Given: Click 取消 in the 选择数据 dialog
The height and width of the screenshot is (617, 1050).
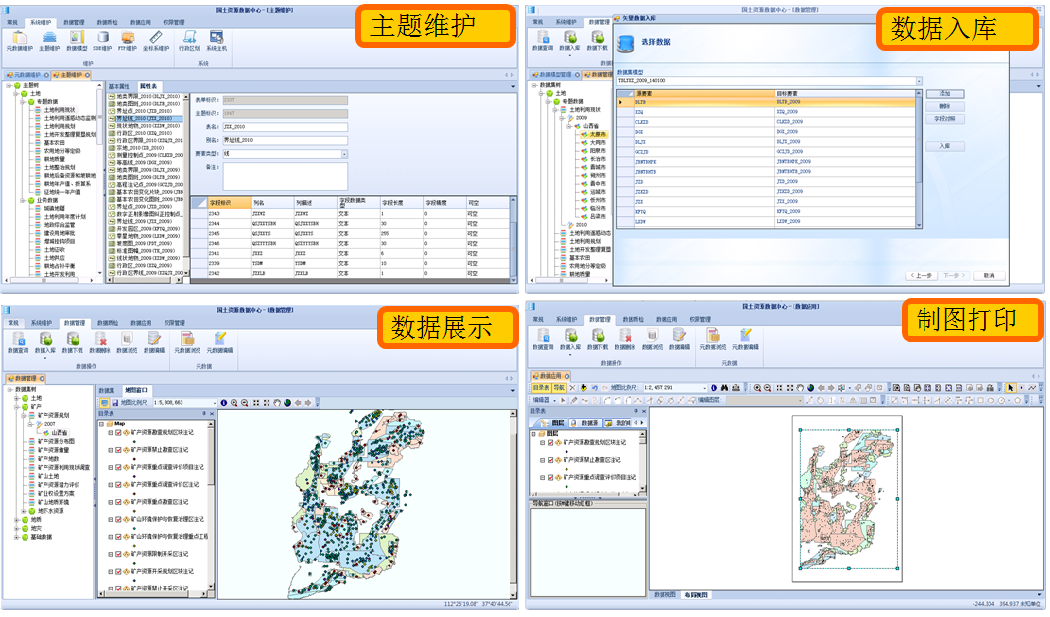Looking at the screenshot, I should [988, 275].
